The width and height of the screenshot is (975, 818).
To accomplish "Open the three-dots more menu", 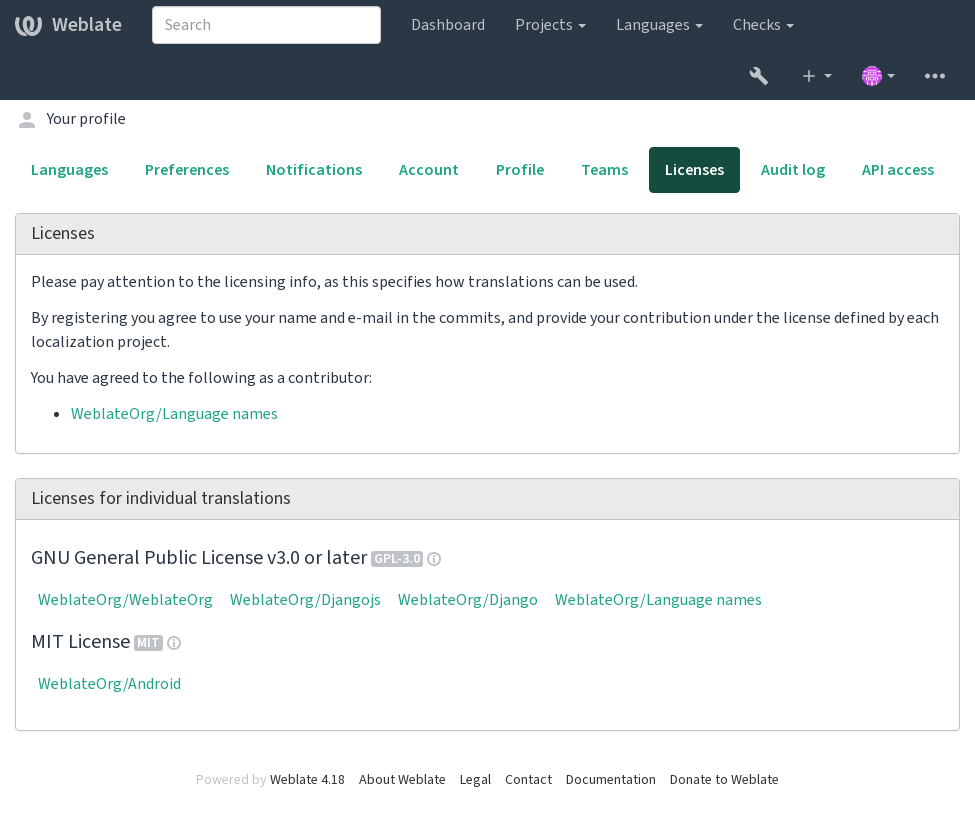I will pyautogui.click(x=935, y=76).
